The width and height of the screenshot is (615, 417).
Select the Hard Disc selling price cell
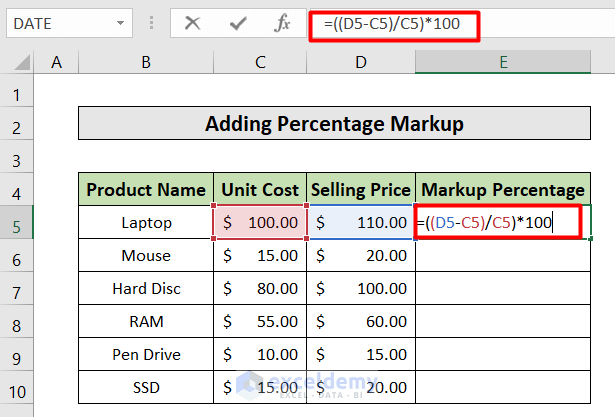(361, 288)
